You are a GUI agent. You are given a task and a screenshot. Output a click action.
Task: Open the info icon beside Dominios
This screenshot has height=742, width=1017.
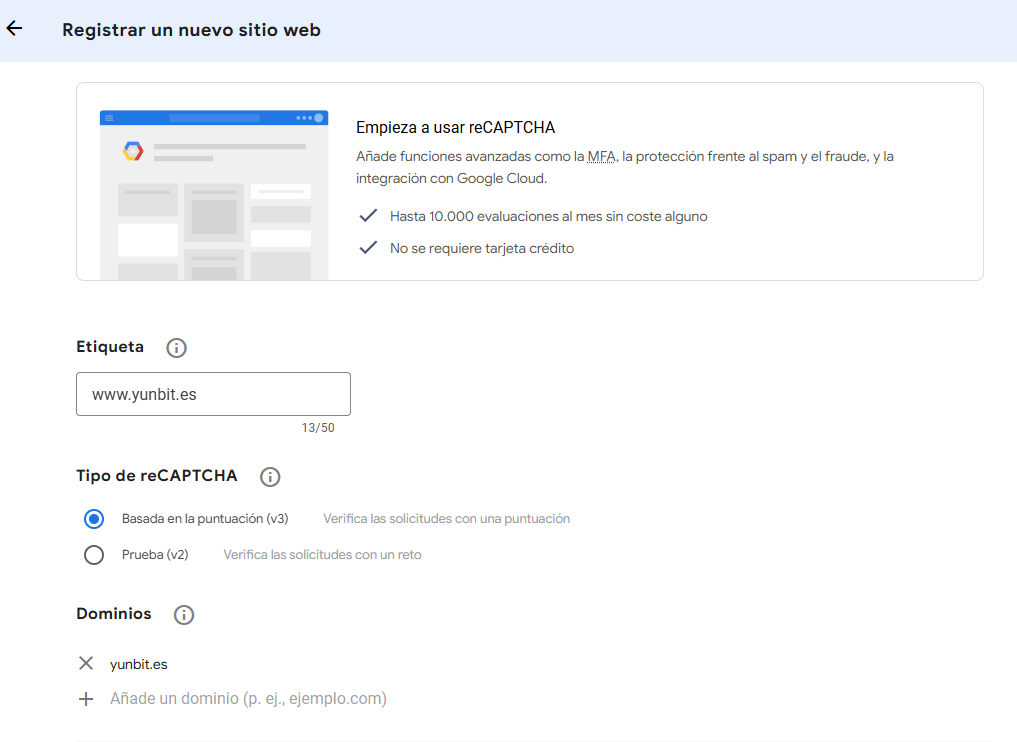(184, 615)
